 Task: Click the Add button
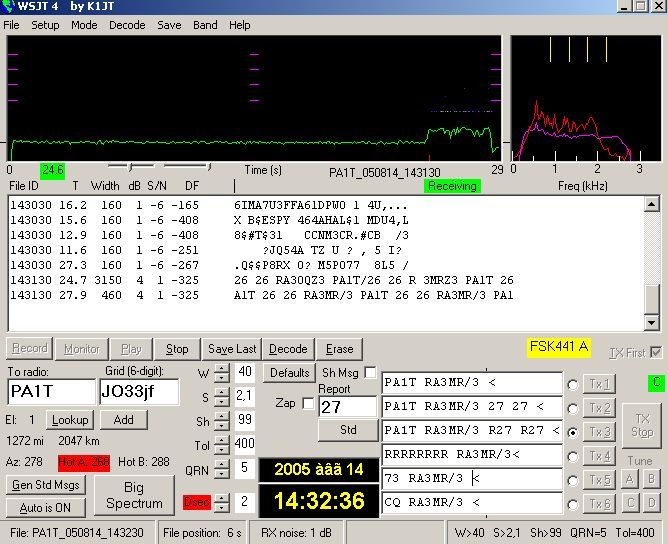click(124, 420)
